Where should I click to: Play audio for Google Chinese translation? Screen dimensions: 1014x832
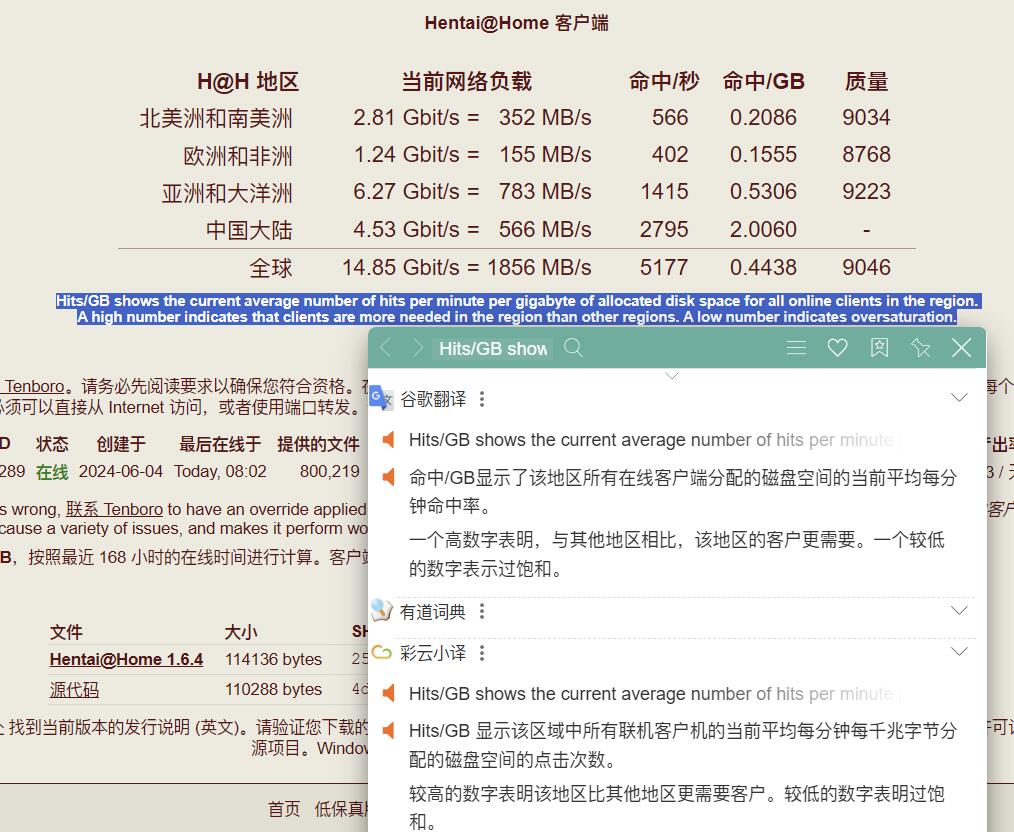(388, 478)
